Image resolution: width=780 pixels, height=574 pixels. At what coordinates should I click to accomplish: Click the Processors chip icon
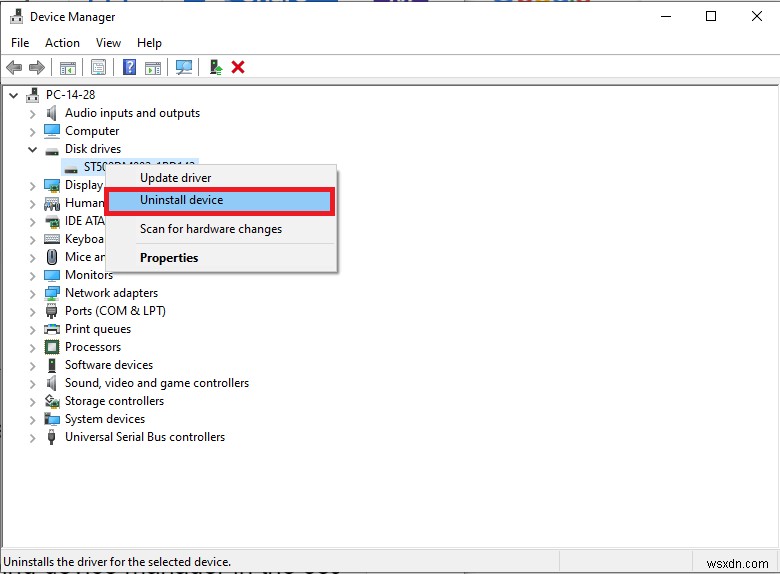coord(52,347)
